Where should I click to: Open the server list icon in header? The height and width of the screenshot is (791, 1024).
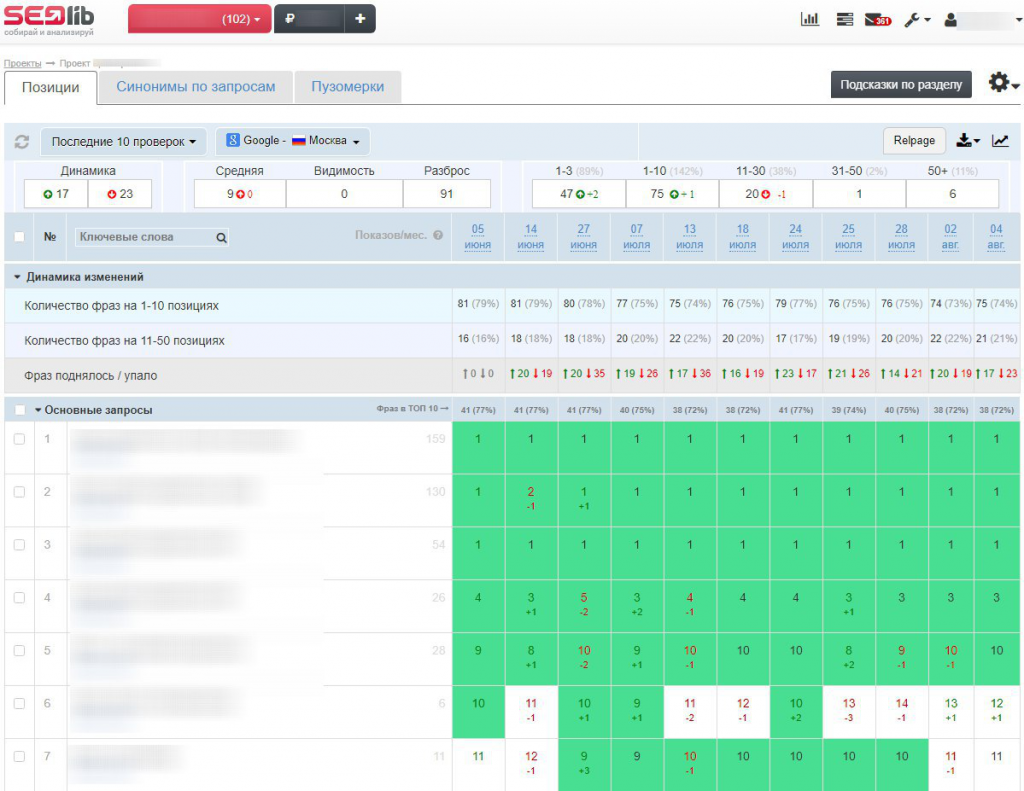(844, 20)
